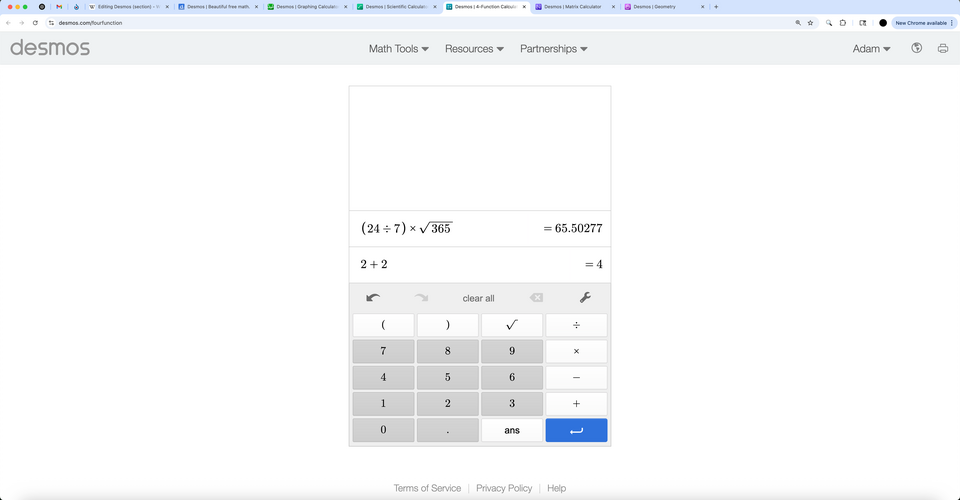Reload the page

[x=35, y=23]
